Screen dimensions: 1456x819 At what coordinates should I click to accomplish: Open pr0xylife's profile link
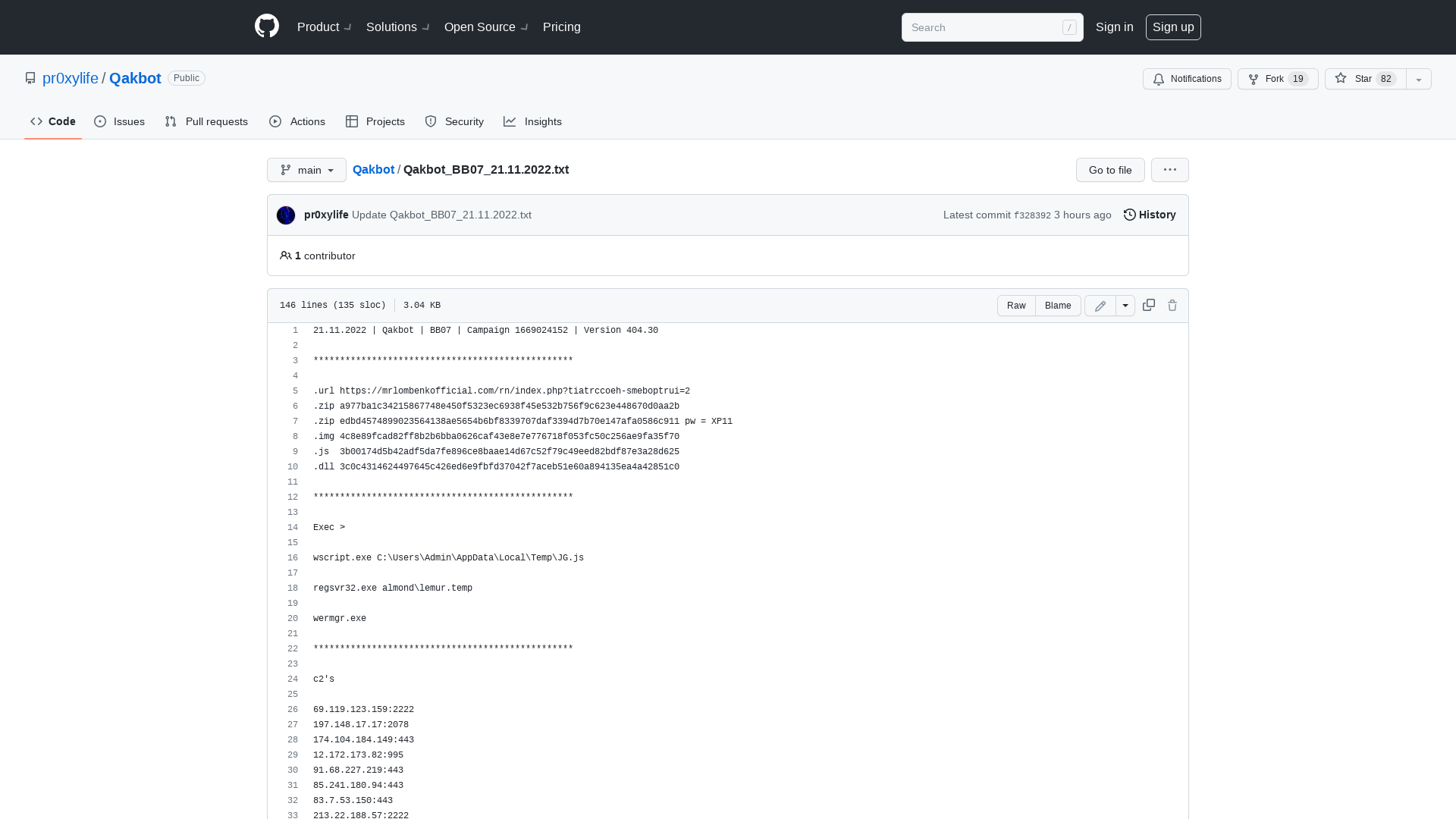[x=70, y=78]
